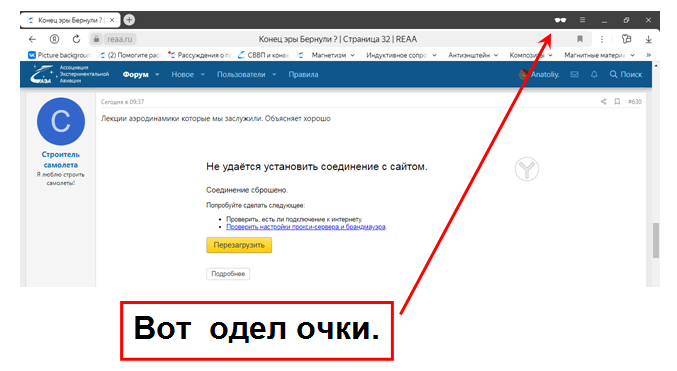
Task: Click the 'Не удаётся установить соединение' heading
Action: point(316,167)
